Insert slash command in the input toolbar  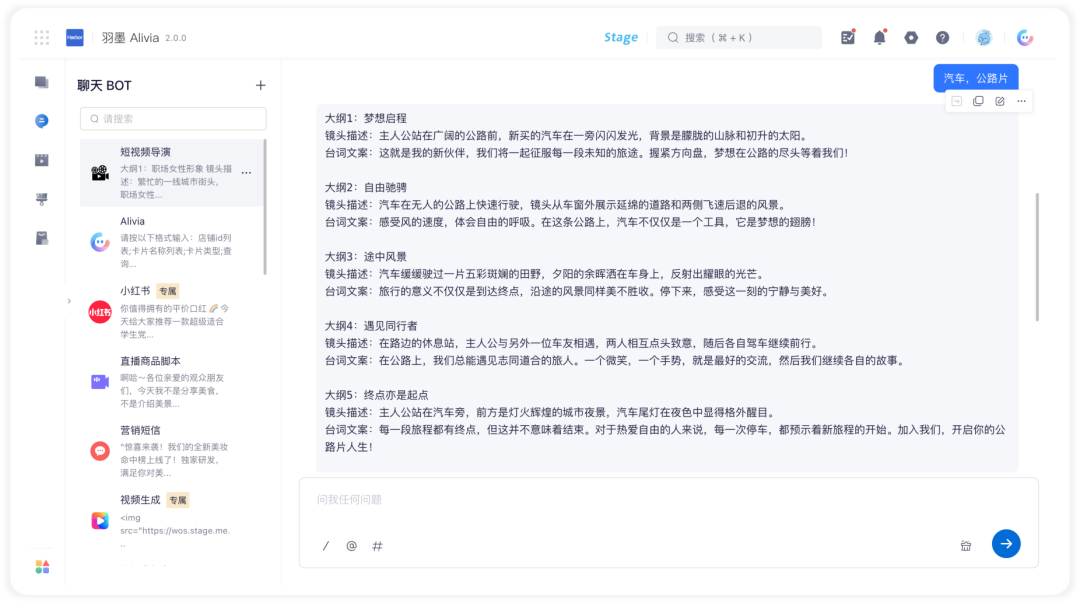[326, 546]
